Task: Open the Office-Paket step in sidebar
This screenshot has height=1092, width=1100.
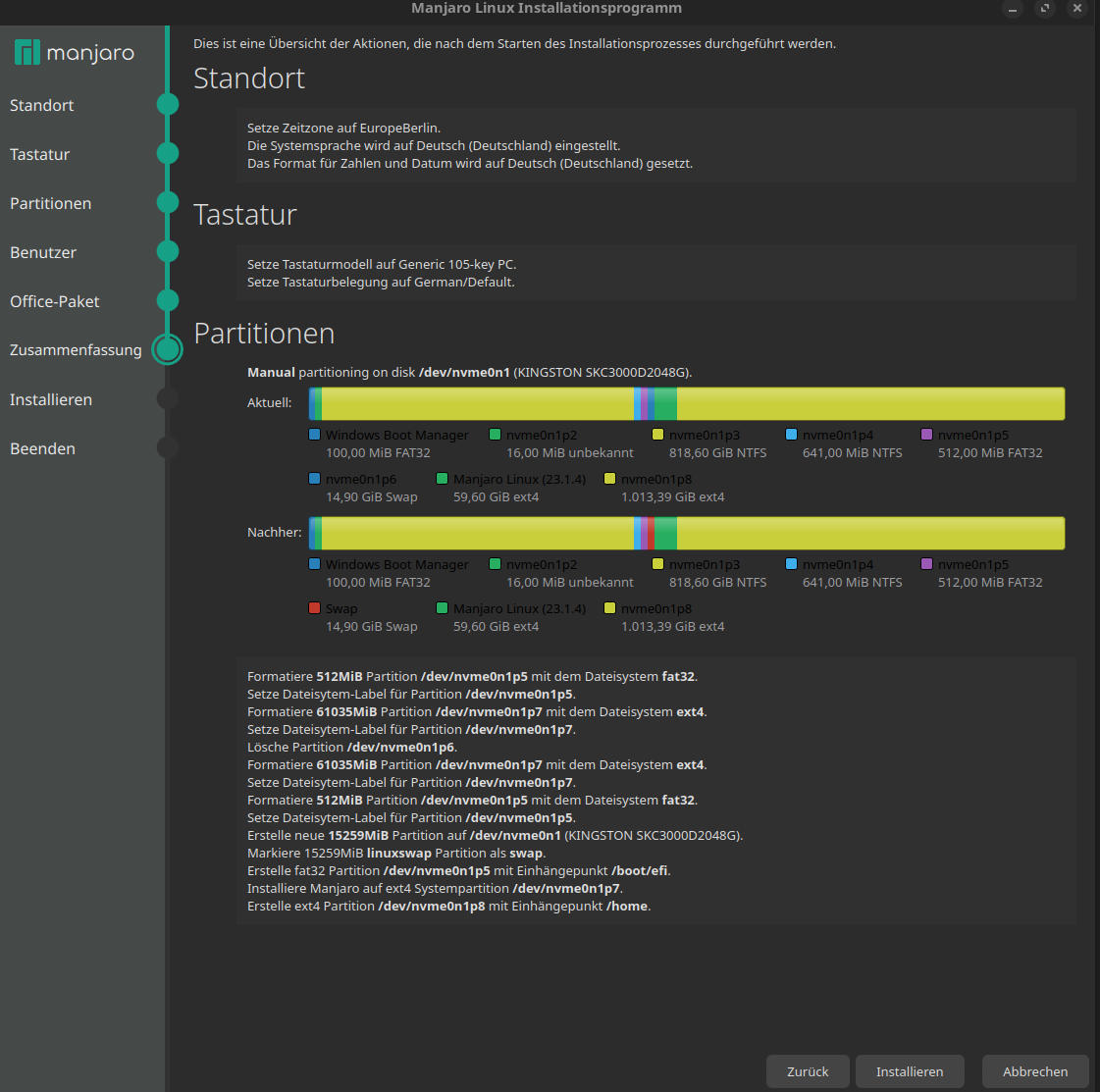Action: (x=55, y=301)
